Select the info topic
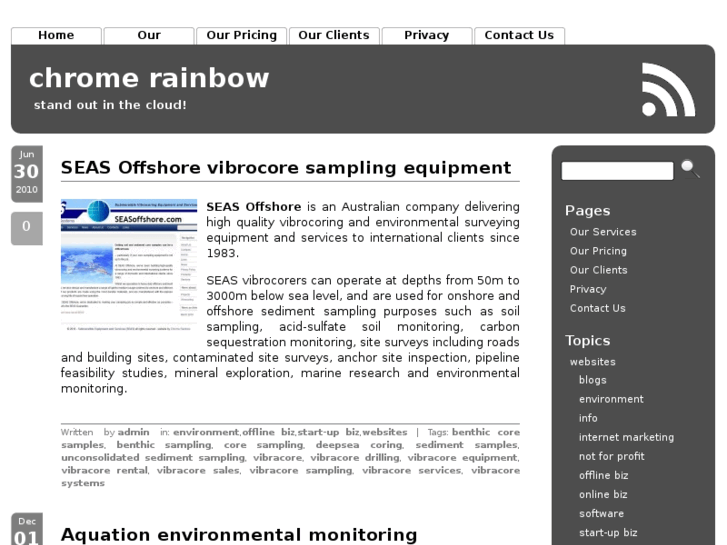Screen dimensions: 727x545 pos(588,418)
